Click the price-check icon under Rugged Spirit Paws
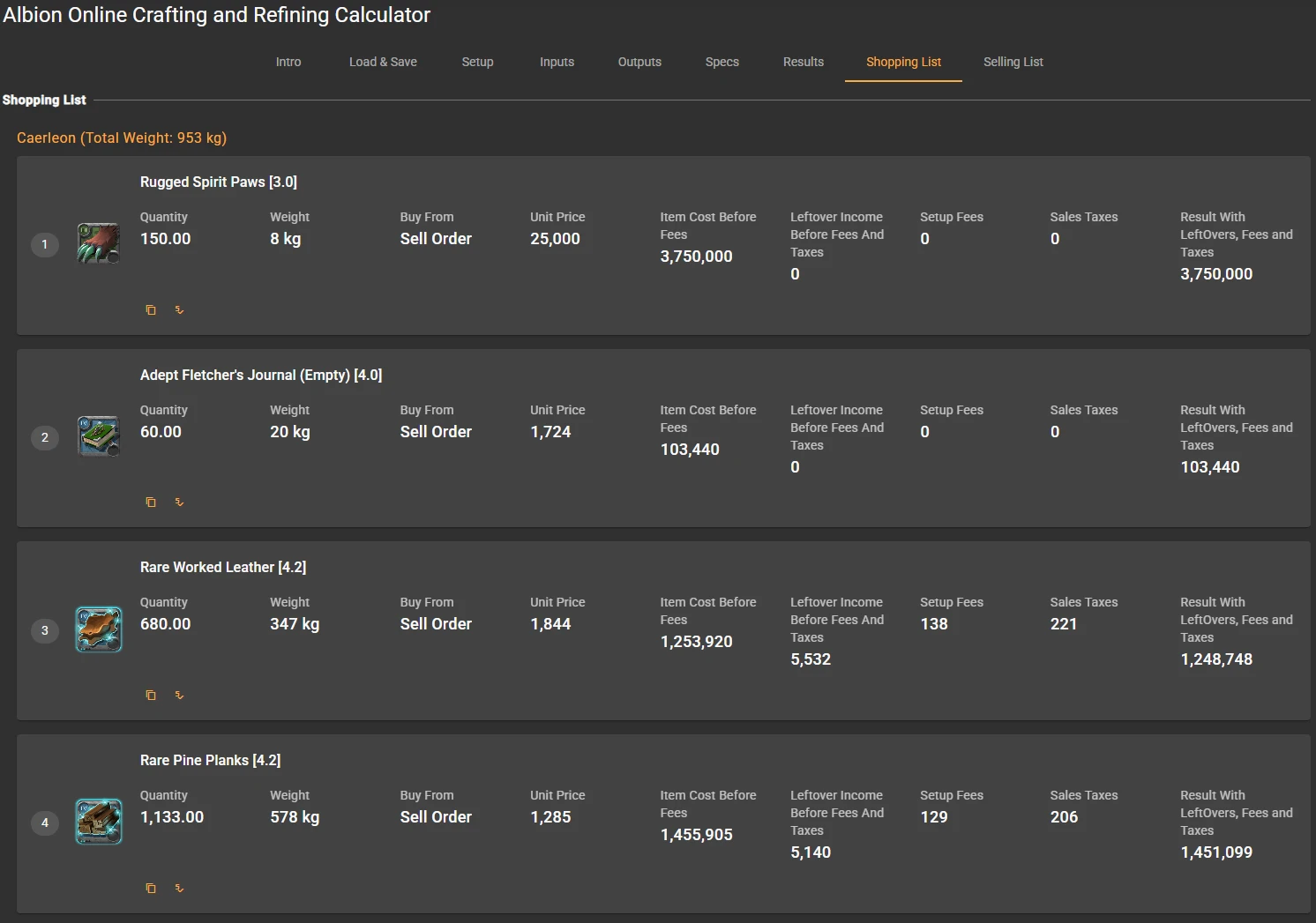This screenshot has width=1316, height=923. 179,309
